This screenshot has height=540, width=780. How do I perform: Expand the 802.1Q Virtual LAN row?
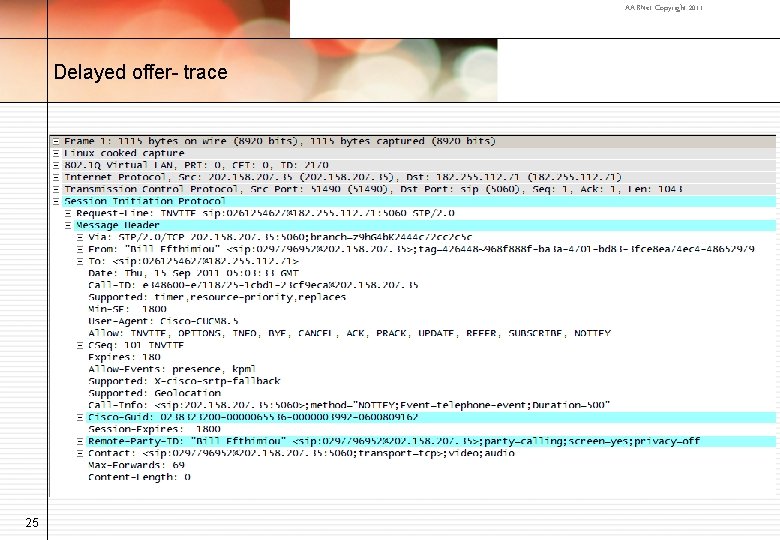56,165
